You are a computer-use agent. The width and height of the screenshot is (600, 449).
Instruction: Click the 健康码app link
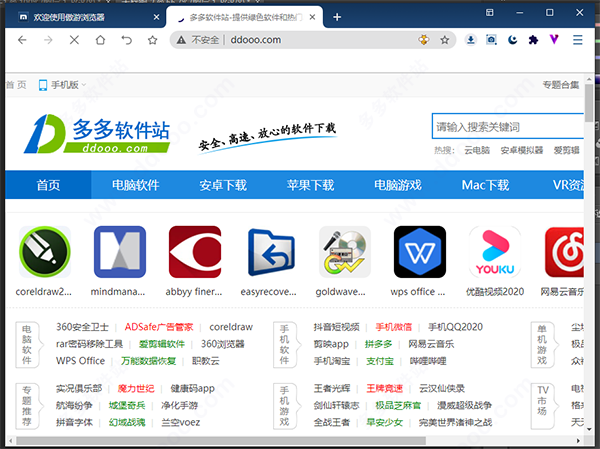192,388
